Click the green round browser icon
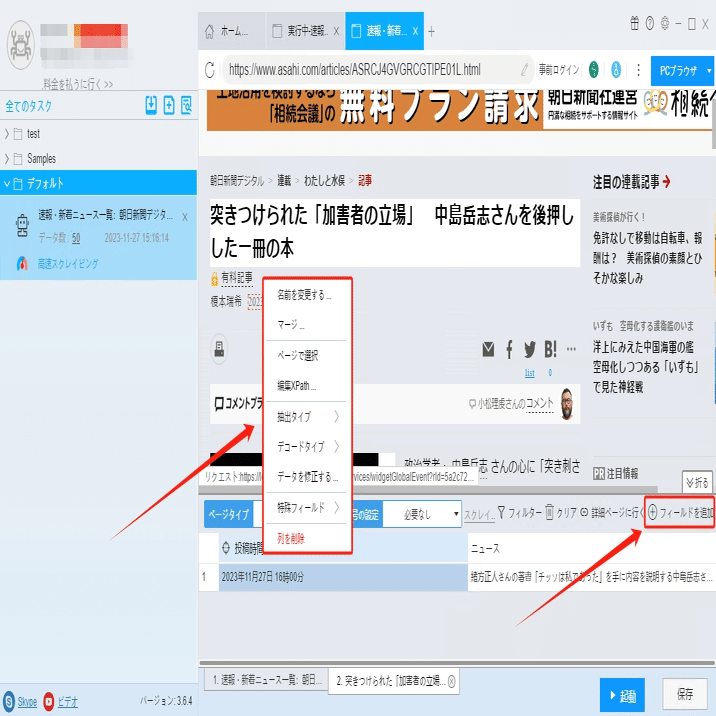Screen dimensions: 716x716 point(593,69)
